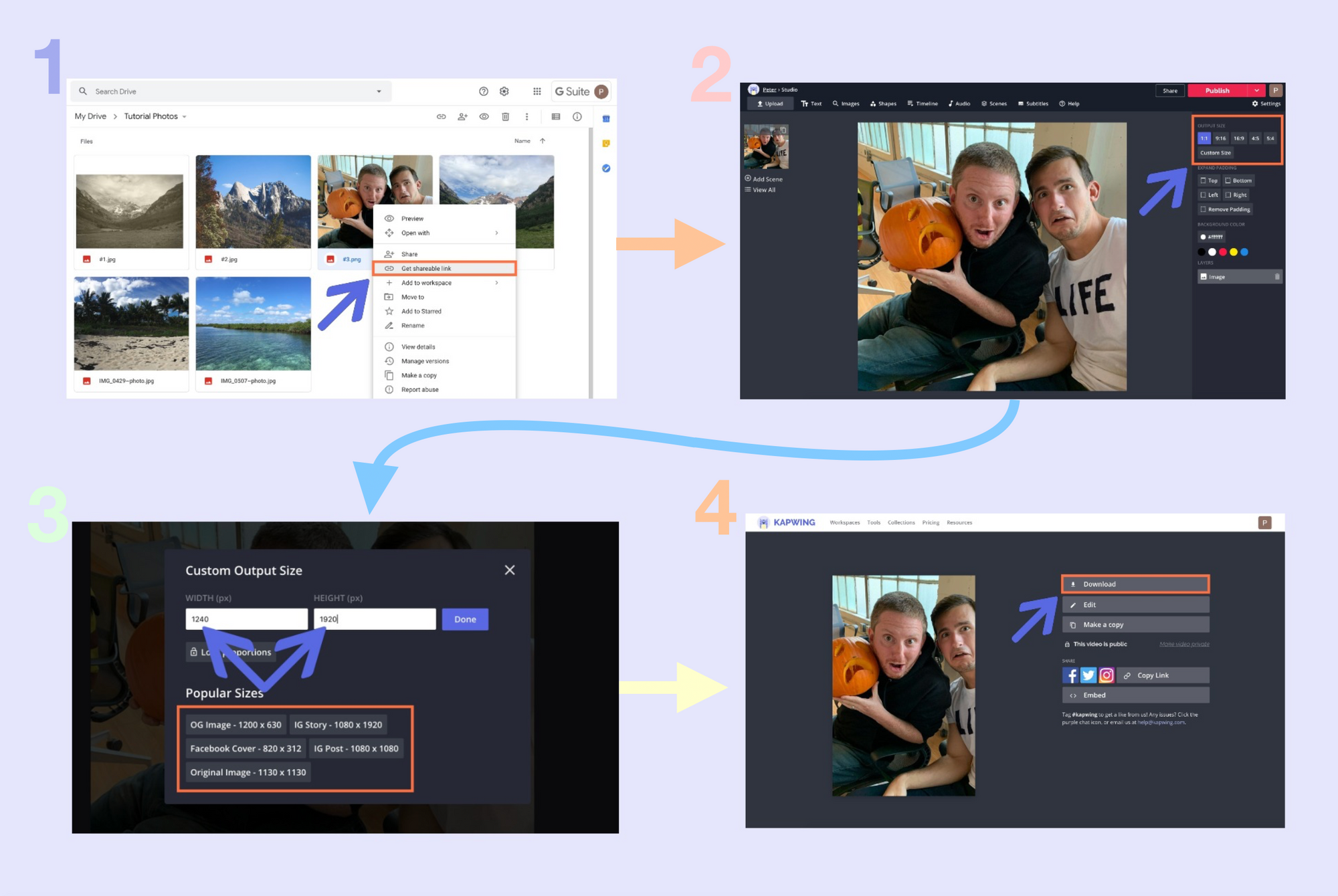Open the Pricing menu on Kapwing homepage
The width and height of the screenshot is (1338, 896).
point(931,522)
